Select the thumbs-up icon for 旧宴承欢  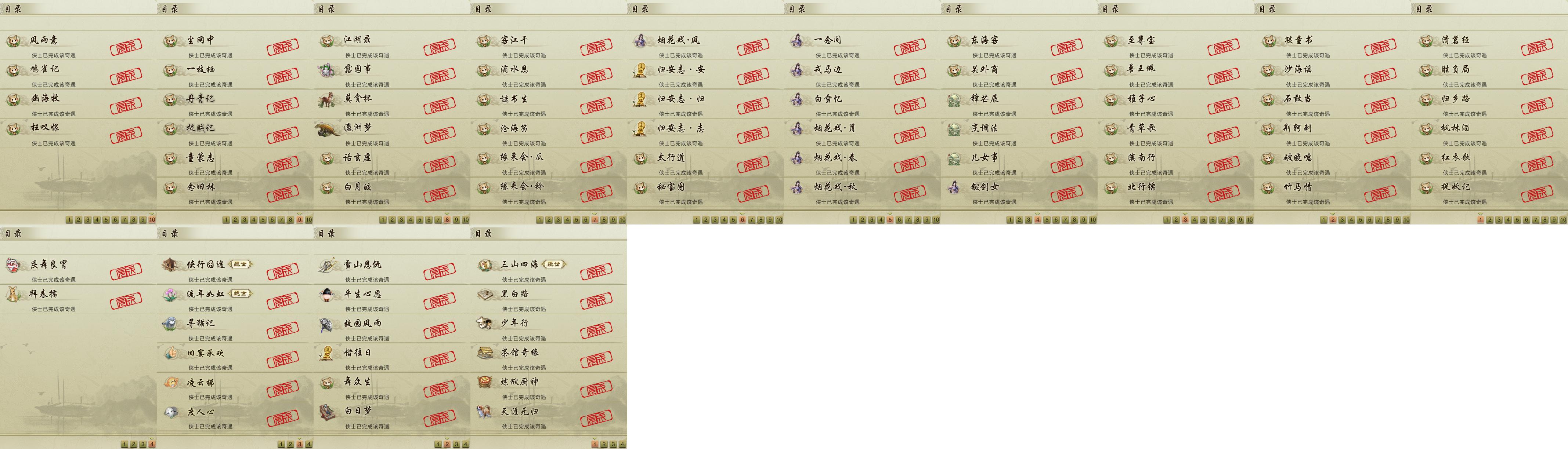pos(170,353)
